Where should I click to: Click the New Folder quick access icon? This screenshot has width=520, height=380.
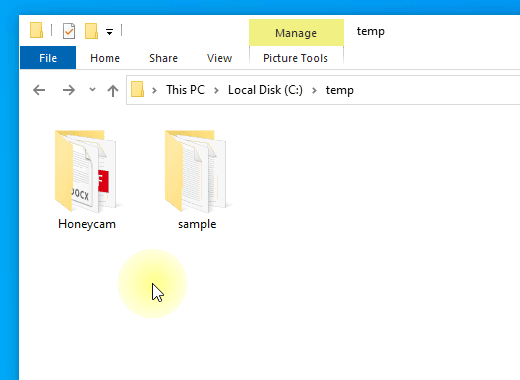coord(91,31)
